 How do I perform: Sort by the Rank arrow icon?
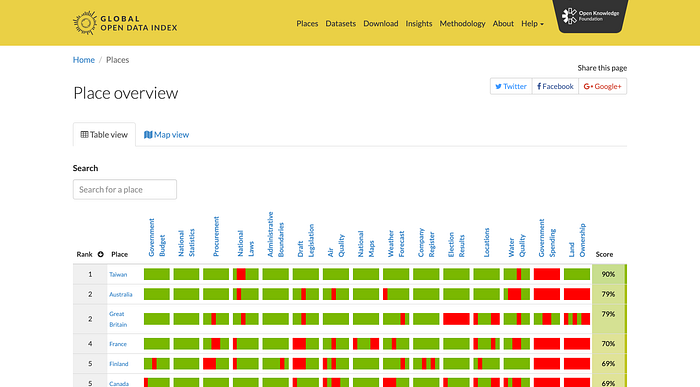tap(100, 254)
